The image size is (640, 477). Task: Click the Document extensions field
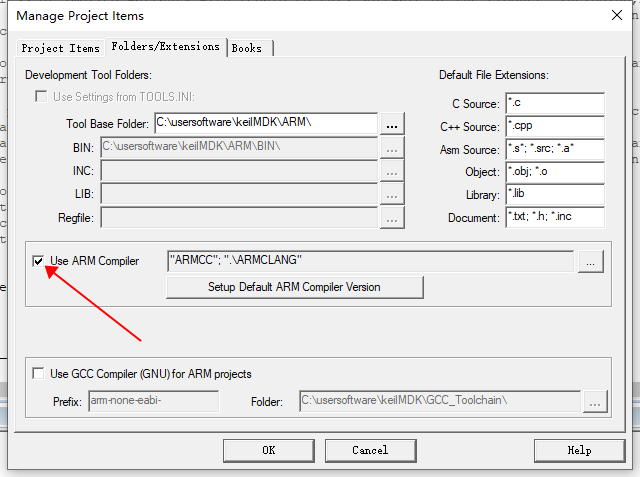pyautogui.click(x=554, y=217)
